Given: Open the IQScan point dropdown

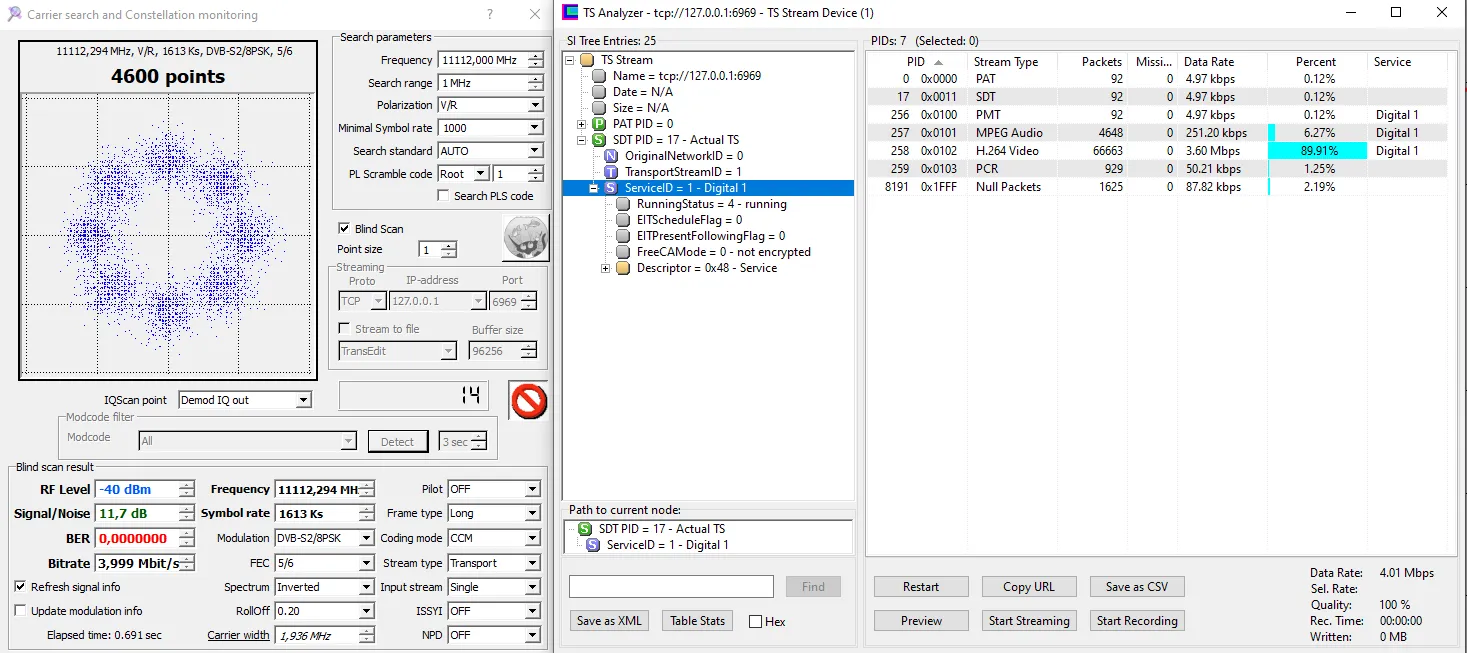Looking at the screenshot, I should pyautogui.click(x=304, y=400).
